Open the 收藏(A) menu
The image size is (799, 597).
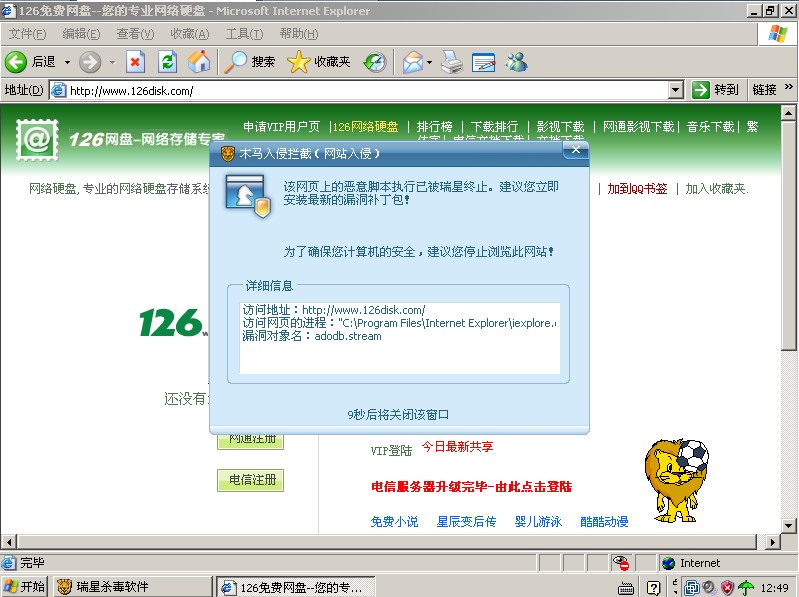tap(190, 34)
